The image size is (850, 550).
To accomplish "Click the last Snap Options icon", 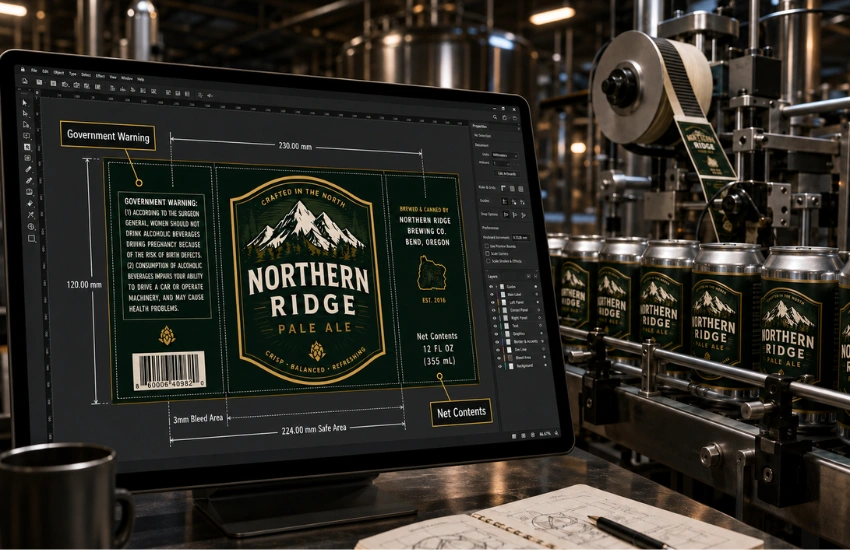I will tap(524, 216).
